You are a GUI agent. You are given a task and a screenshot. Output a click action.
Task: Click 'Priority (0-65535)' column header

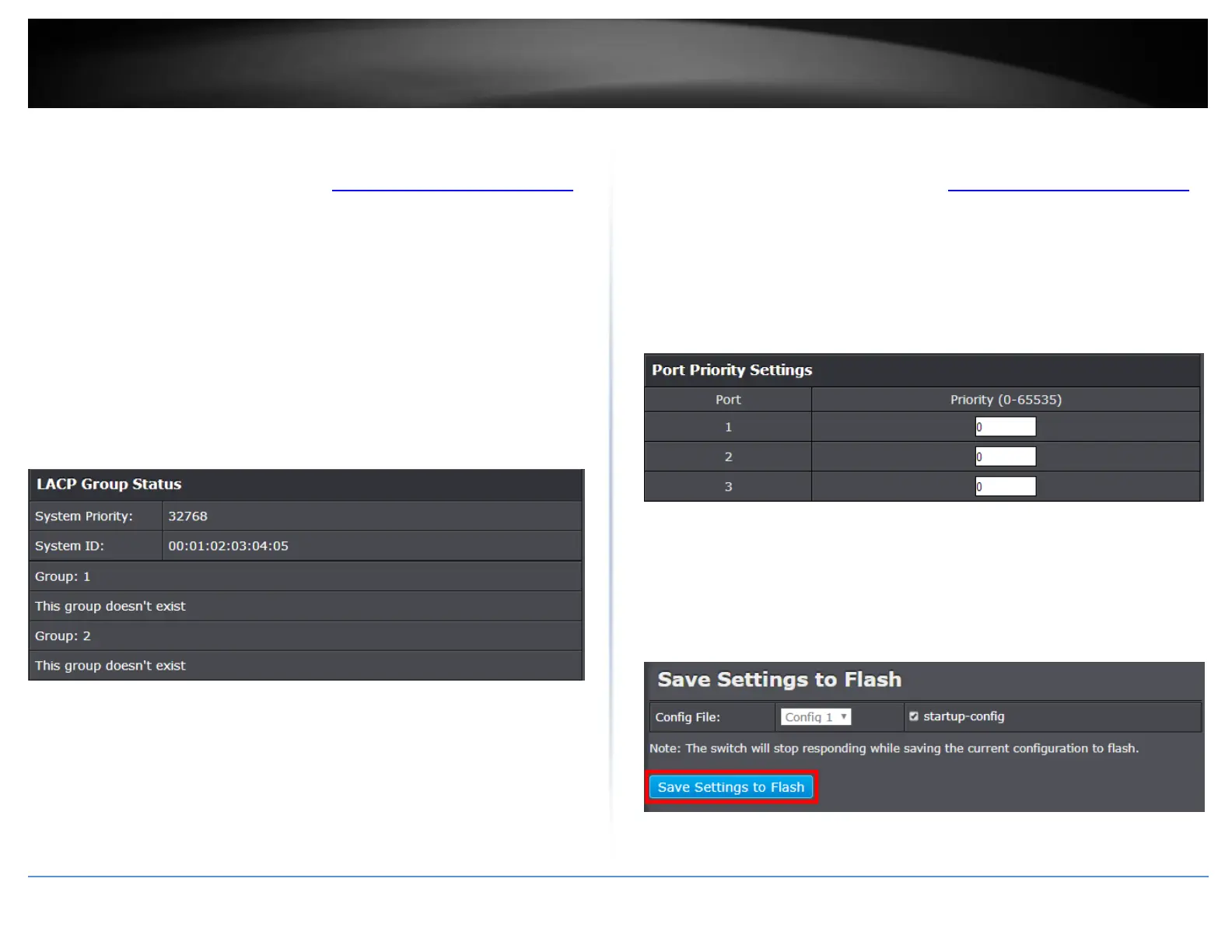click(x=1006, y=400)
